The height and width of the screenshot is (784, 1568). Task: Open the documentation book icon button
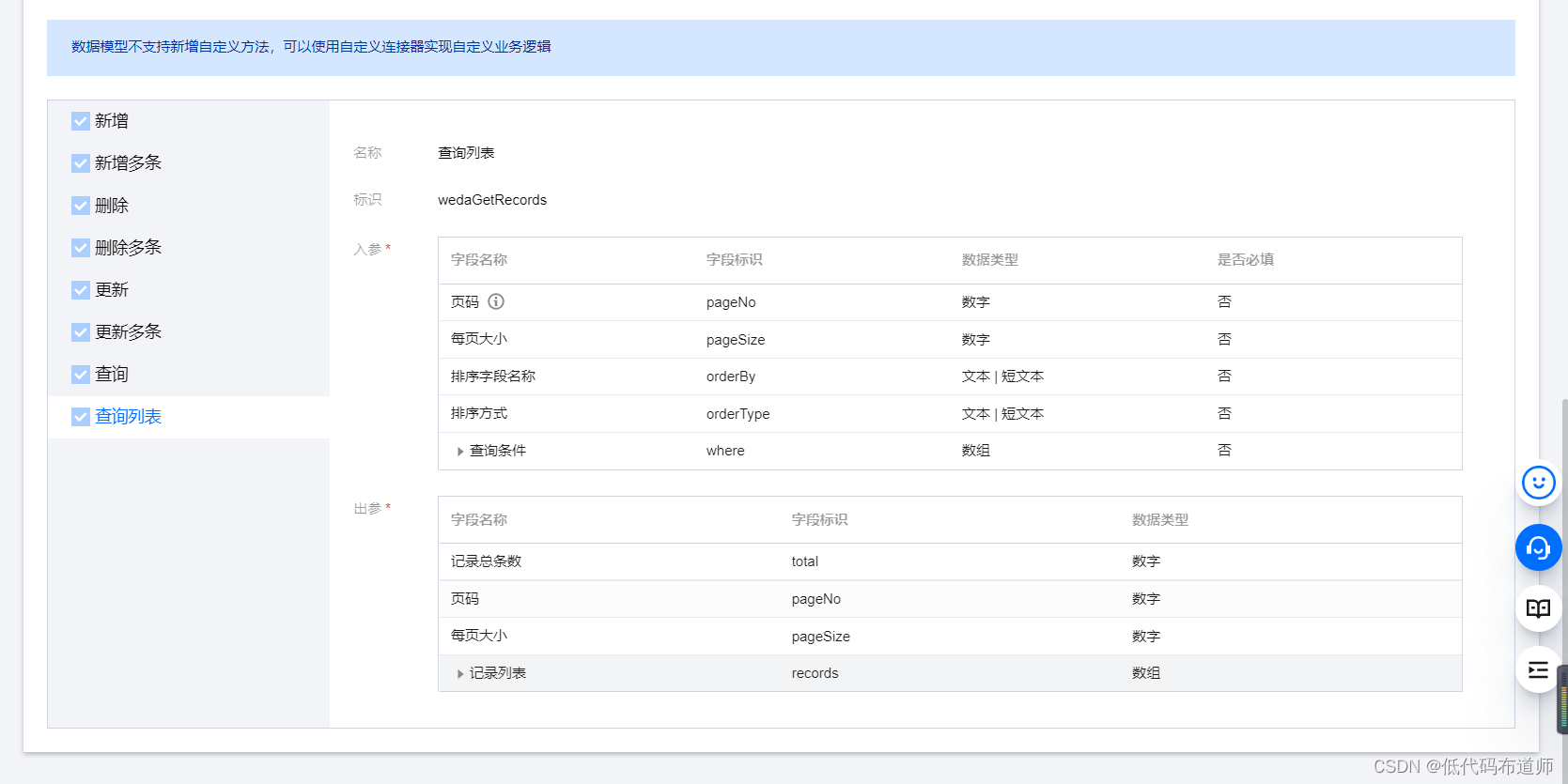[1538, 608]
